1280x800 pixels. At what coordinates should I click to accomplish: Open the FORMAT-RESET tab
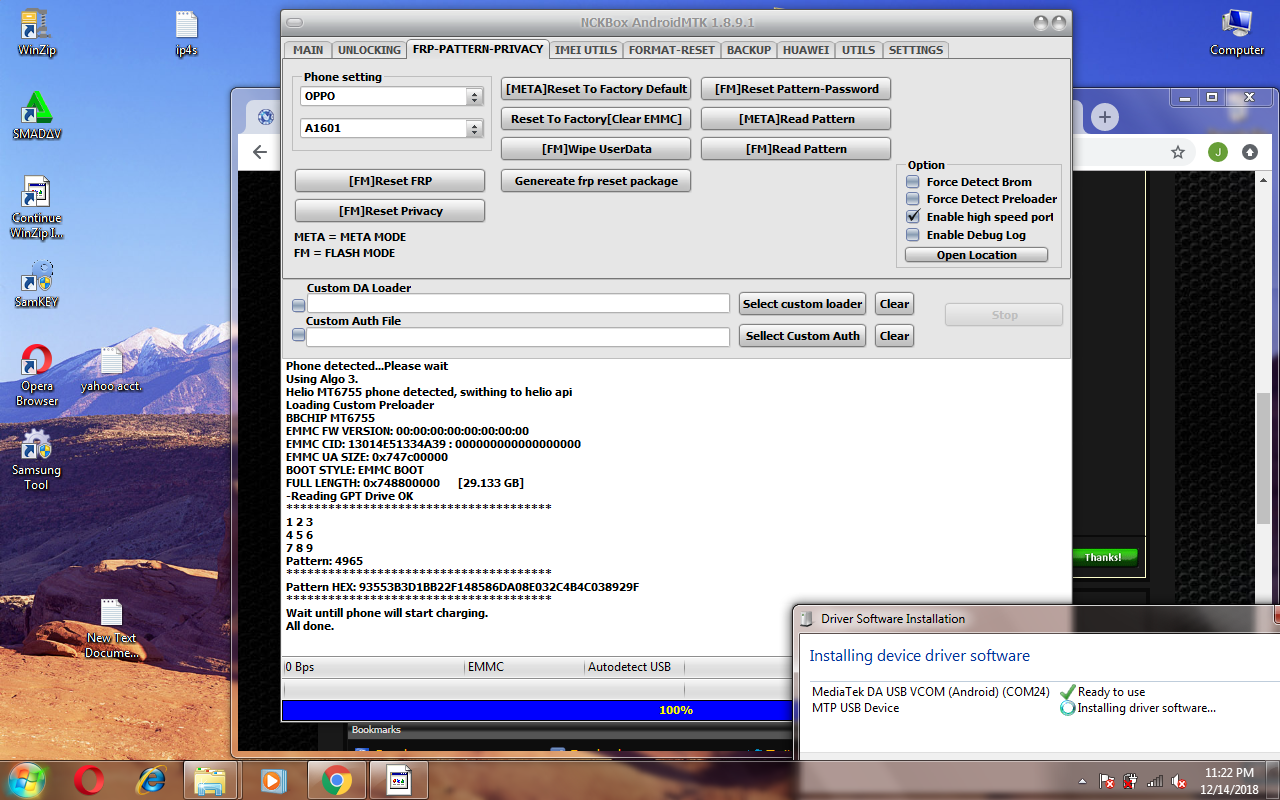(672, 50)
